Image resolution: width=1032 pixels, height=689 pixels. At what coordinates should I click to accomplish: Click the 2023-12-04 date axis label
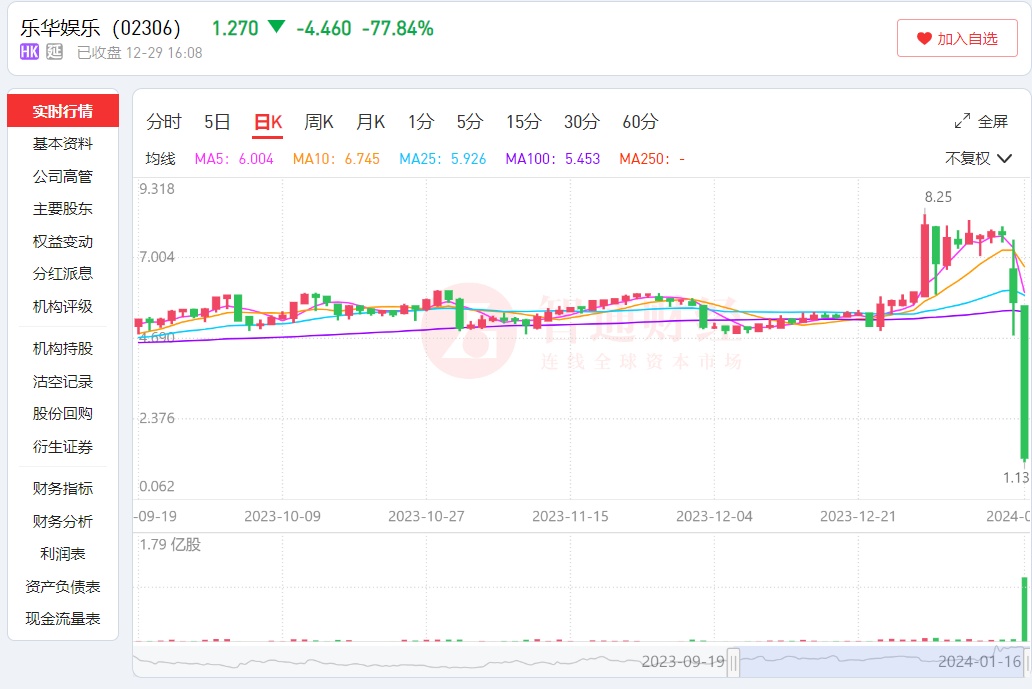pos(714,516)
